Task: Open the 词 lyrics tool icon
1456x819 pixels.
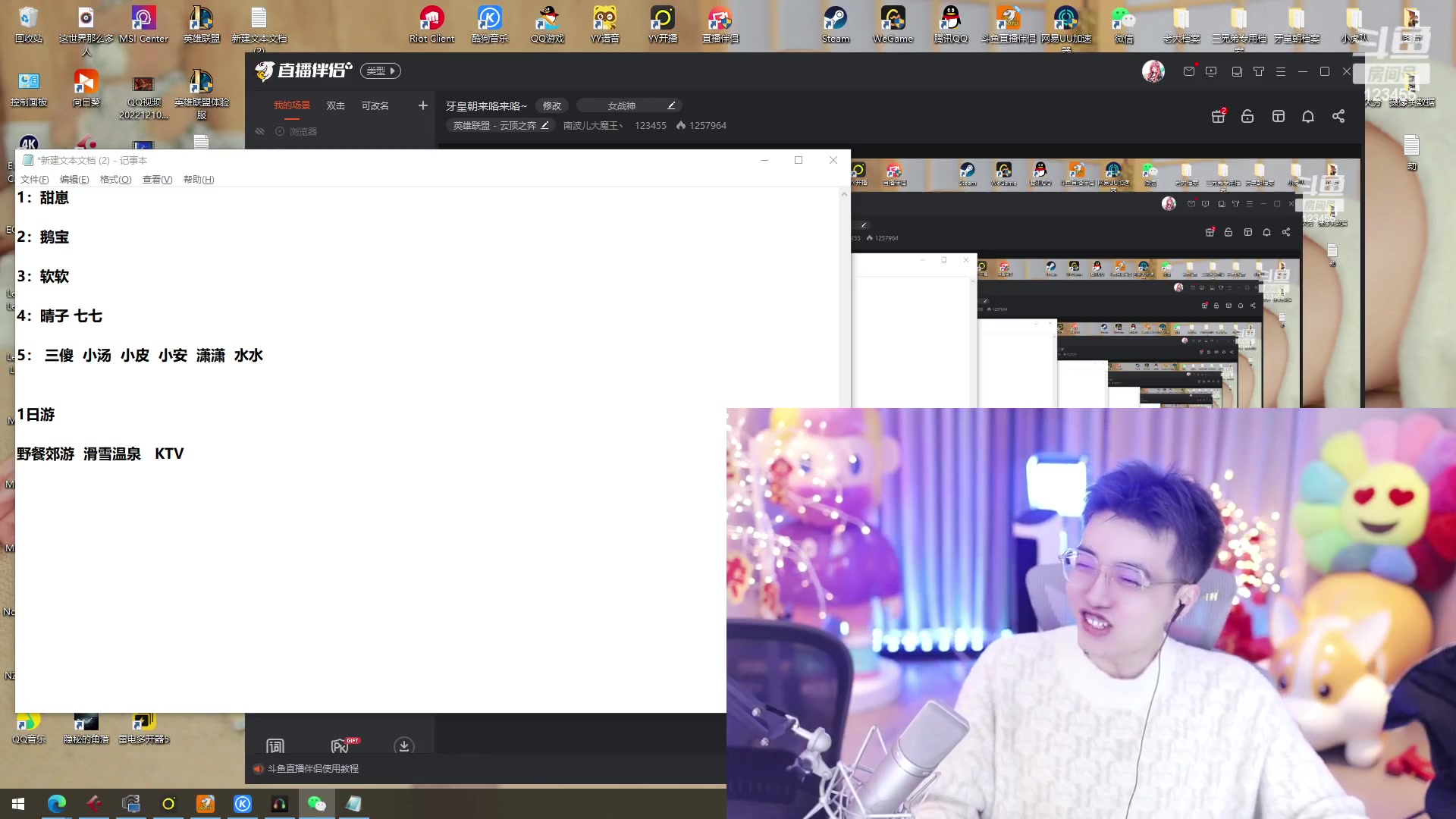Action: 275,746
